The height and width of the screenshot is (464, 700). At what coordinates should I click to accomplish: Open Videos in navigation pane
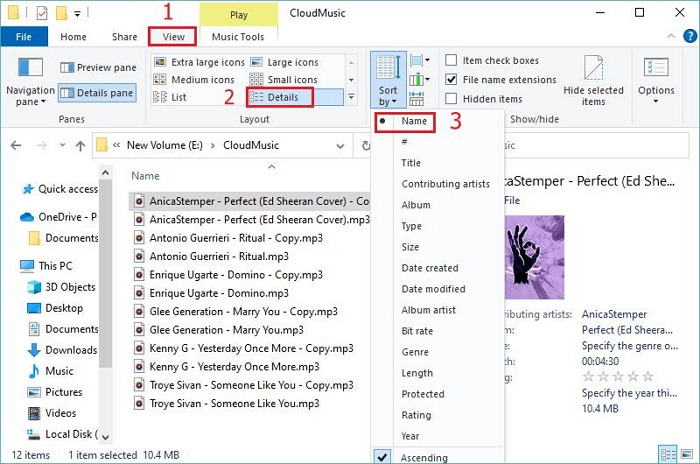click(x=52, y=413)
